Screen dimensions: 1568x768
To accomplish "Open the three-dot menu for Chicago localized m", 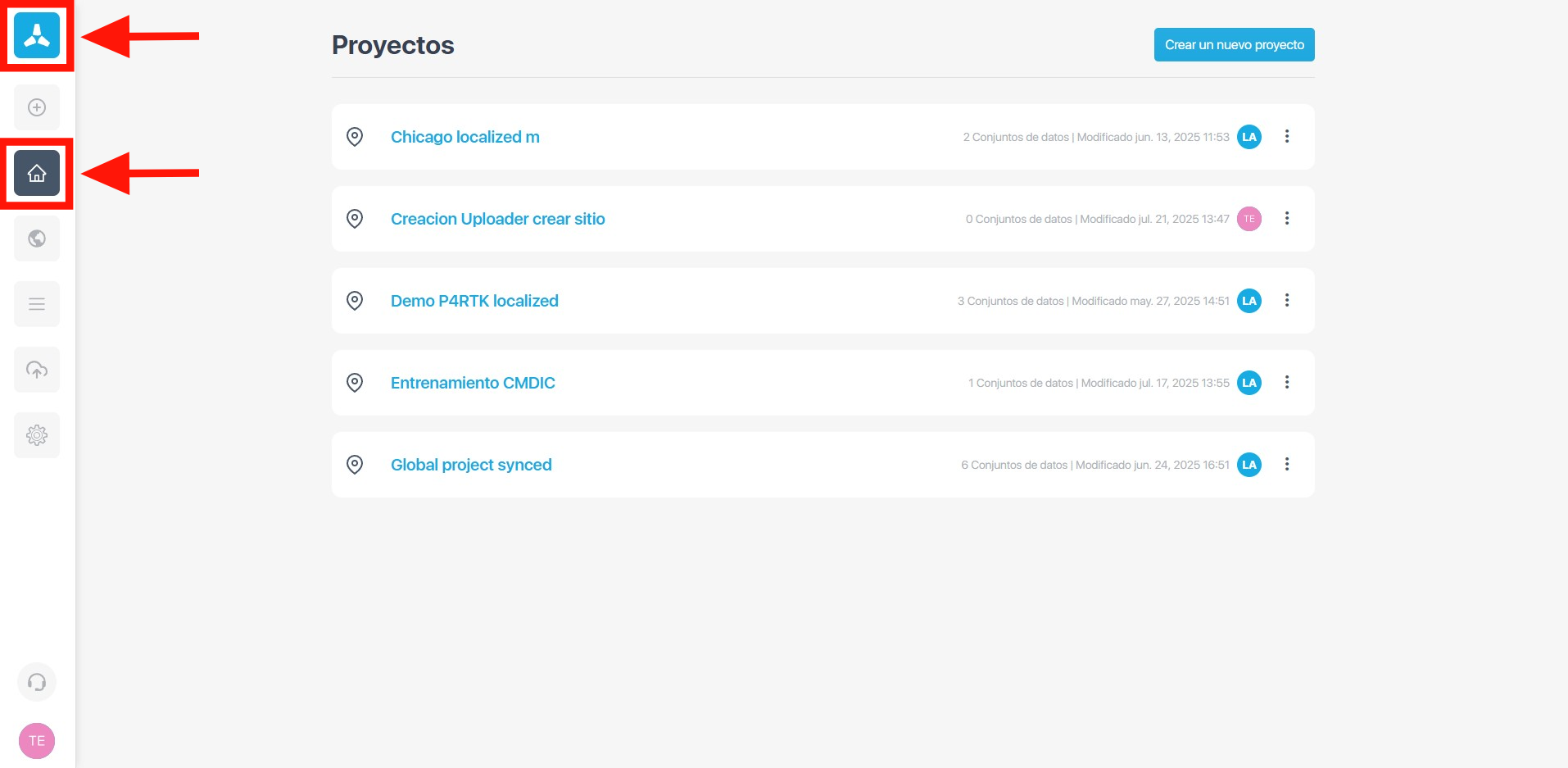I will pos(1287,137).
